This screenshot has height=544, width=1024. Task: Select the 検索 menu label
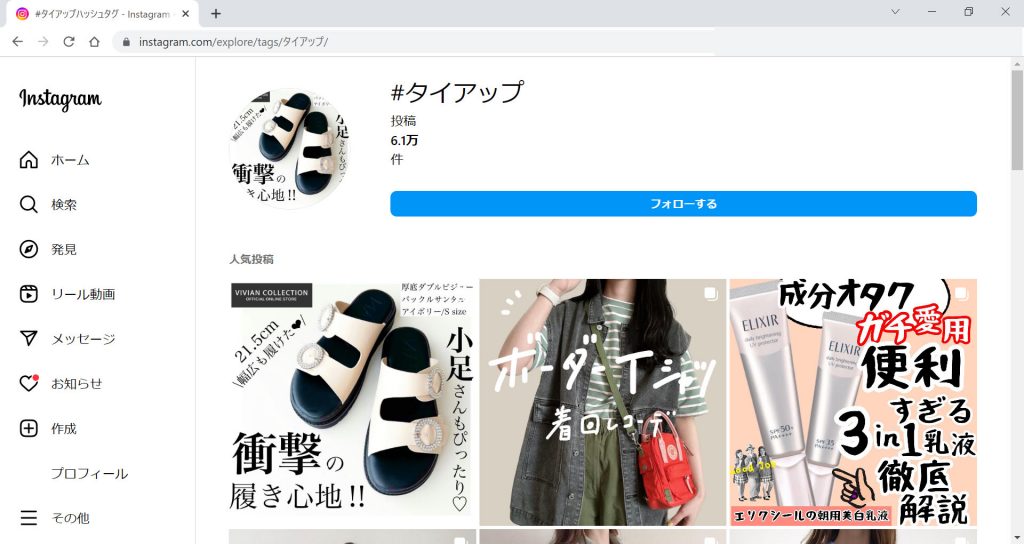[64, 205]
